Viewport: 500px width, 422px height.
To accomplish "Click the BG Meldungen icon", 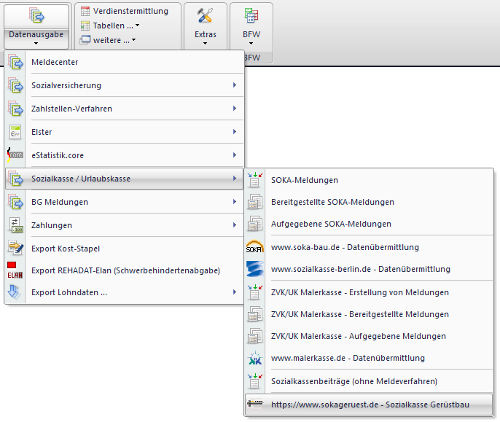I will tap(16, 202).
